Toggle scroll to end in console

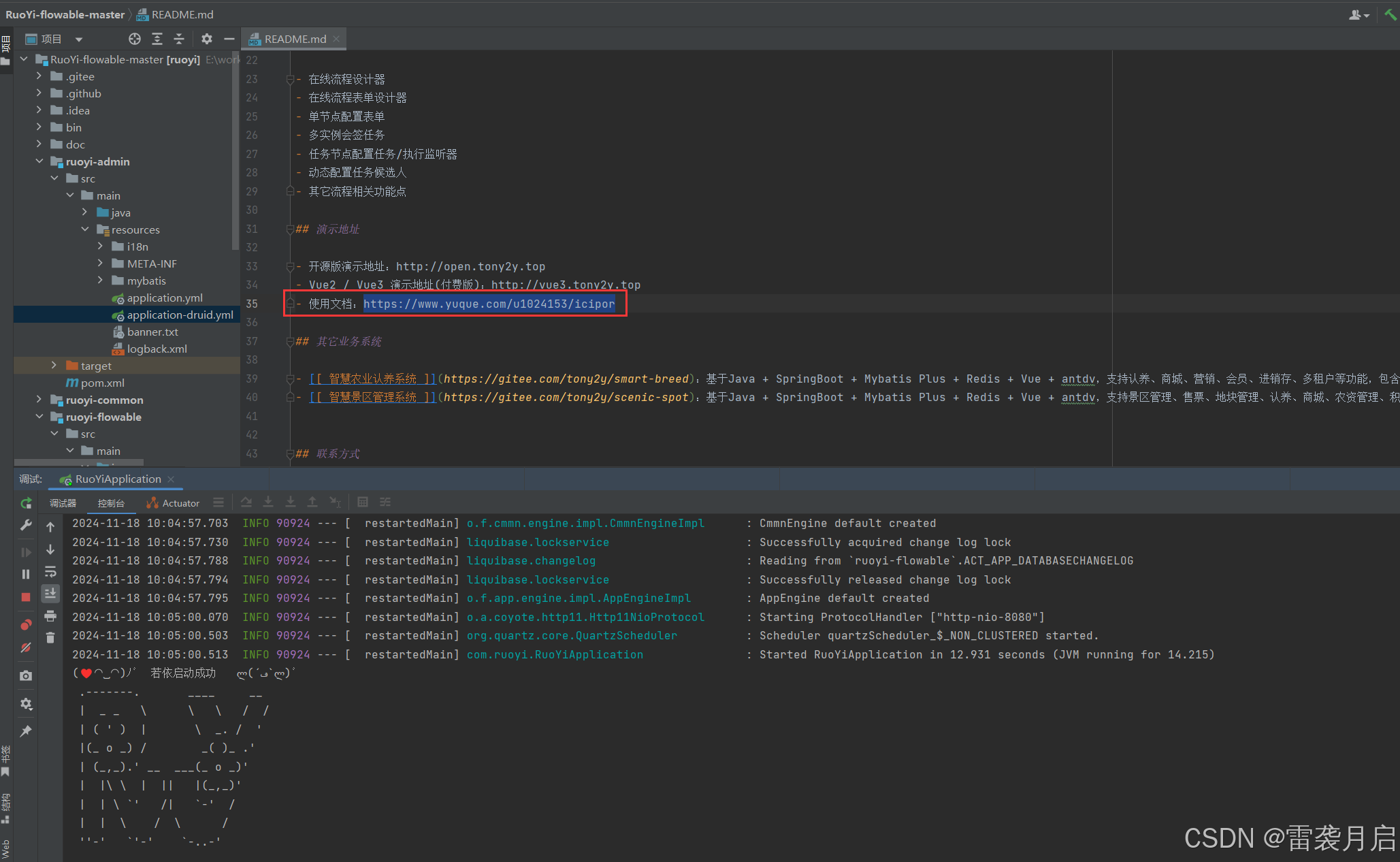point(50,594)
